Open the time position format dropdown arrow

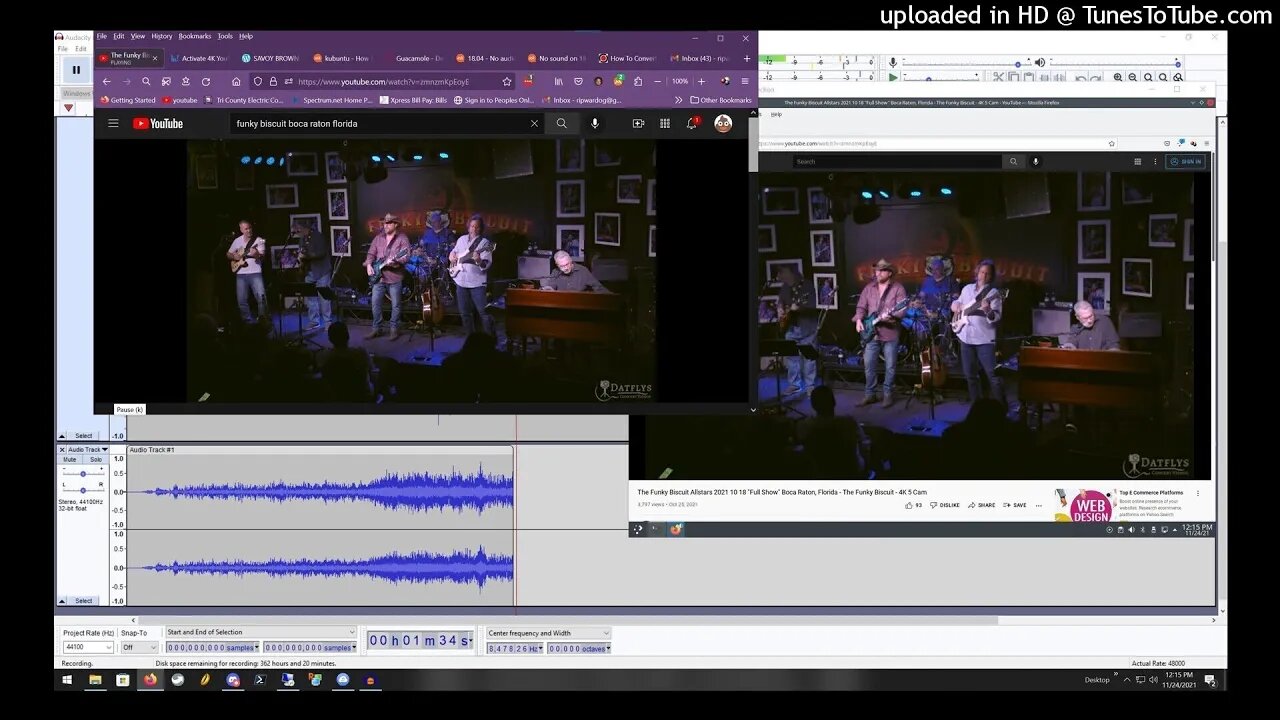click(x=471, y=641)
